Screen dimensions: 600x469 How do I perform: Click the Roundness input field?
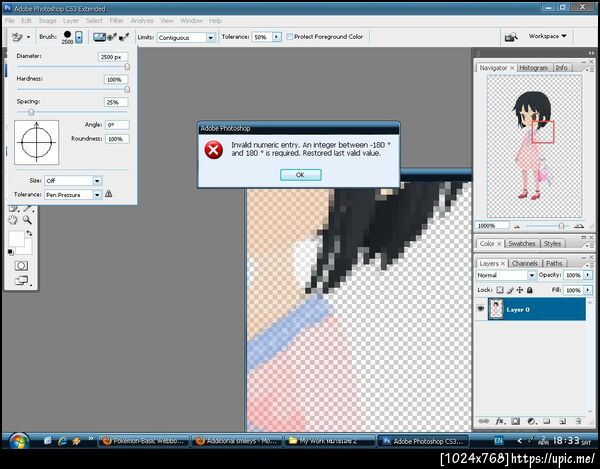coord(117,139)
